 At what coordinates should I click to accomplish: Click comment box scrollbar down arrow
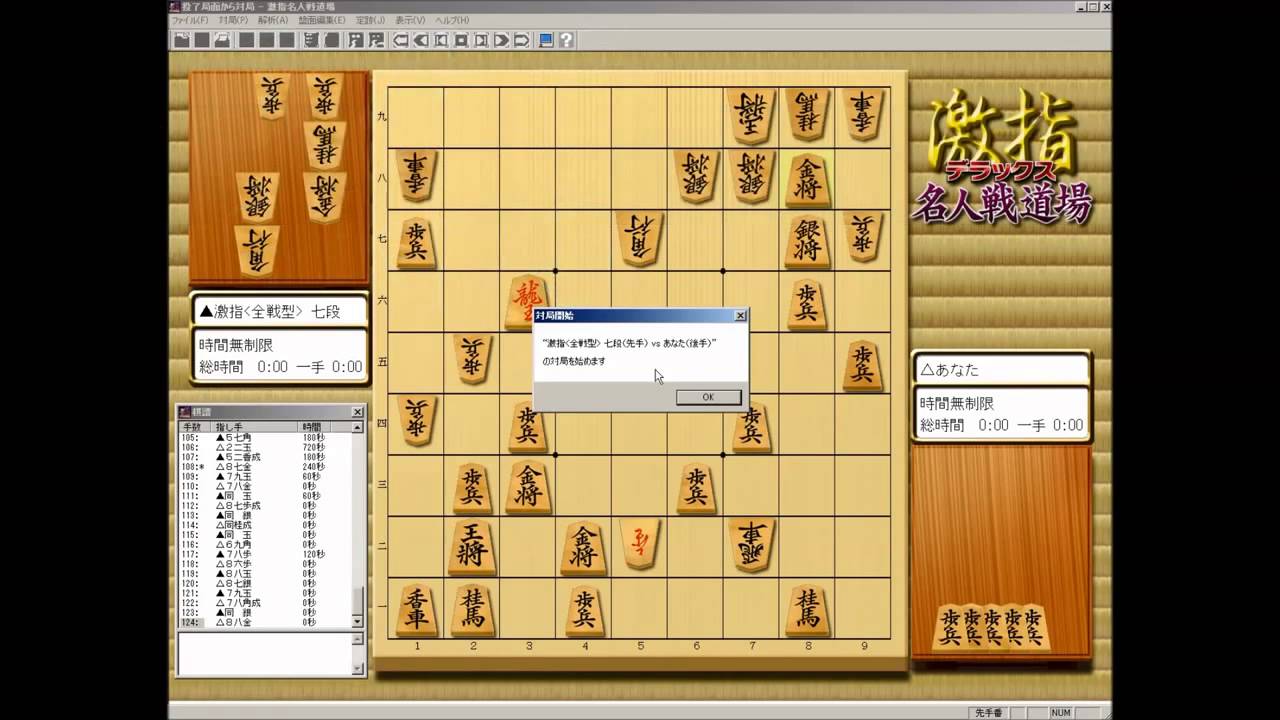click(x=357, y=668)
